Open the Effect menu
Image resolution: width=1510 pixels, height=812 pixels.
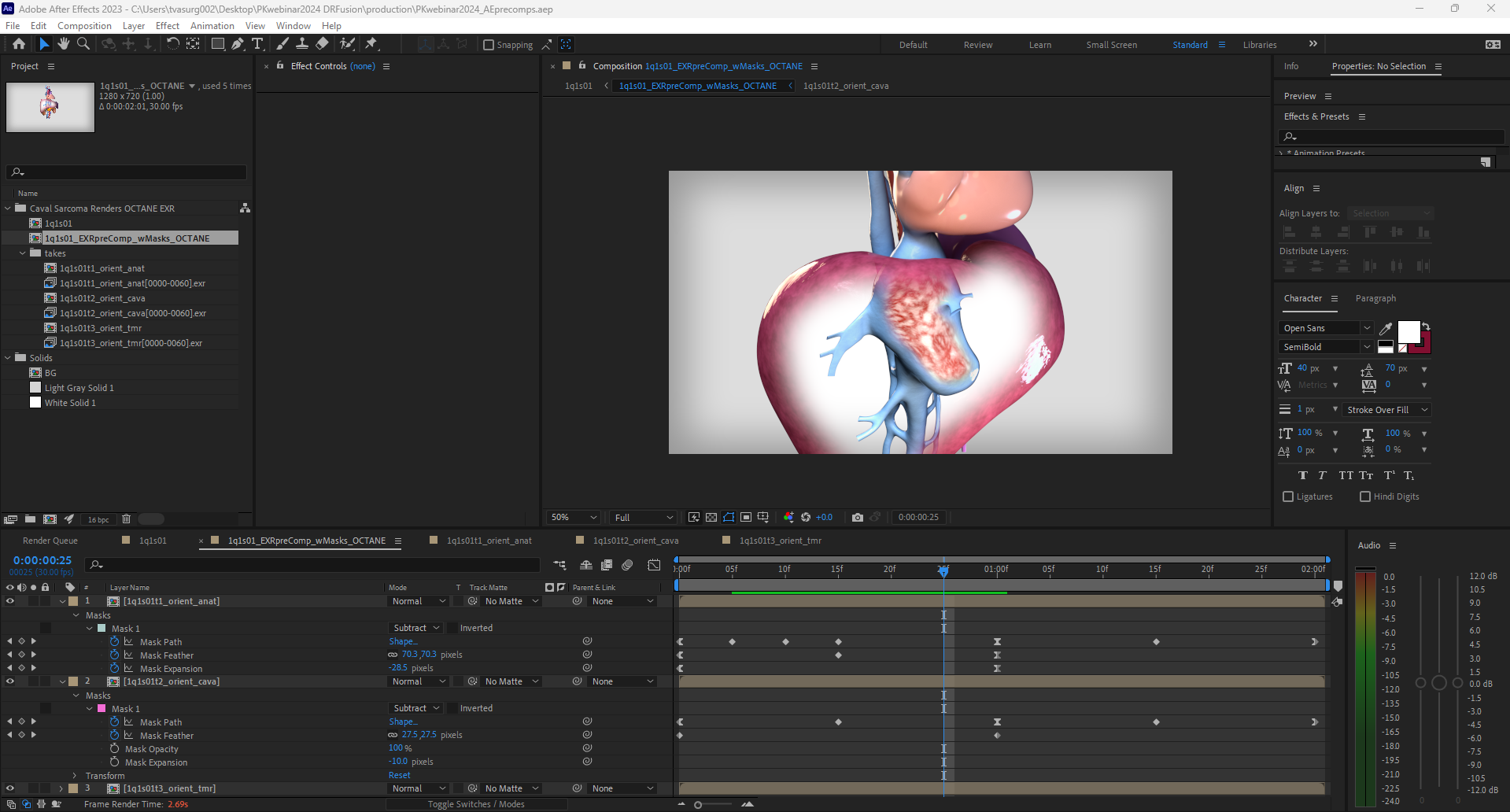pyautogui.click(x=168, y=26)
